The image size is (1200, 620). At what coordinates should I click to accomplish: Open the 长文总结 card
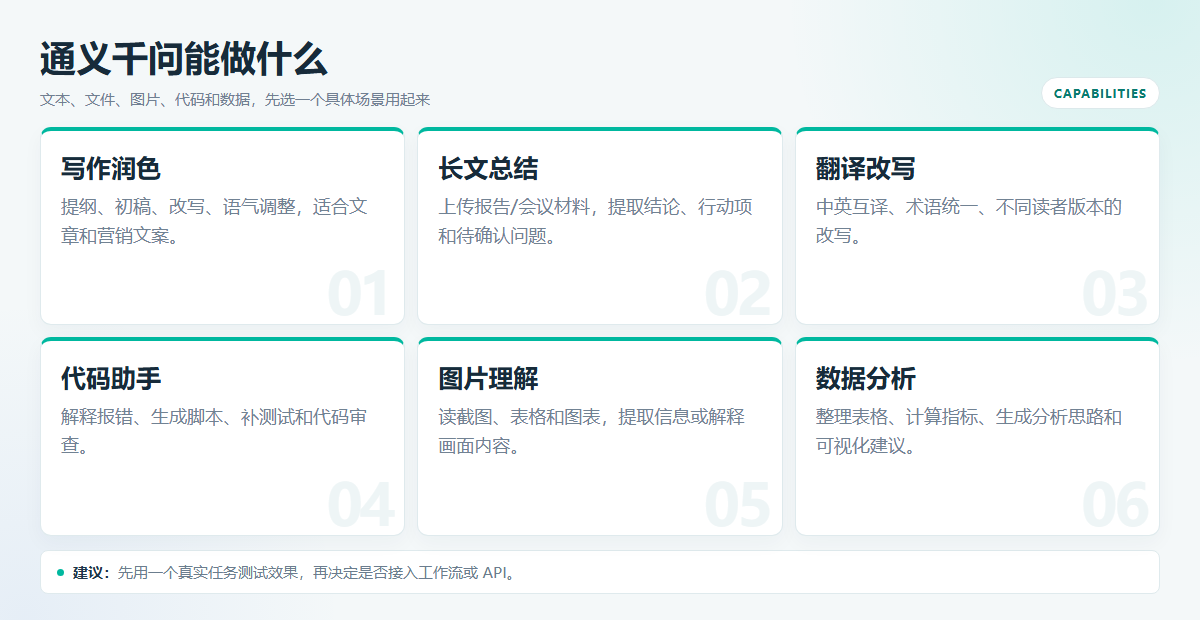(599, 226)
